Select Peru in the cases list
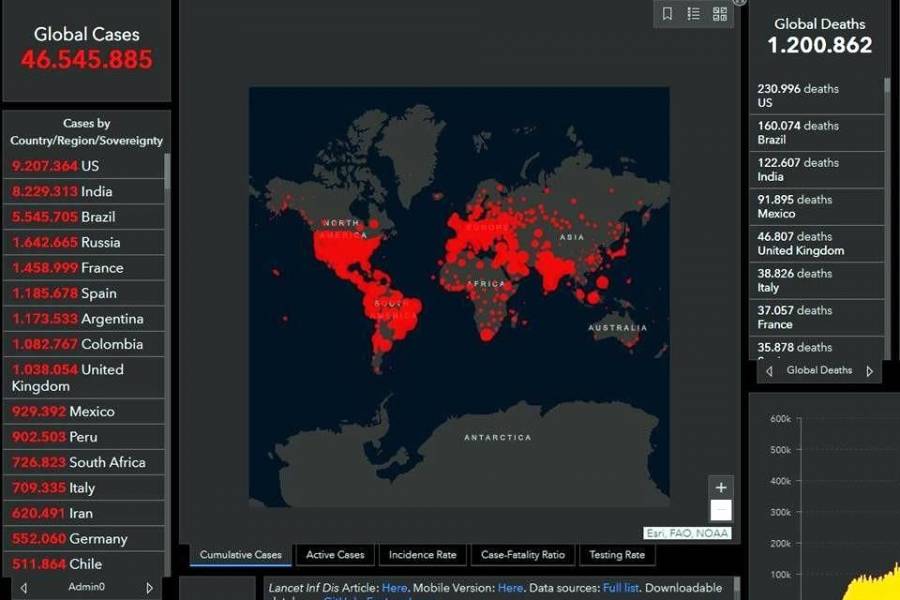 84,436
